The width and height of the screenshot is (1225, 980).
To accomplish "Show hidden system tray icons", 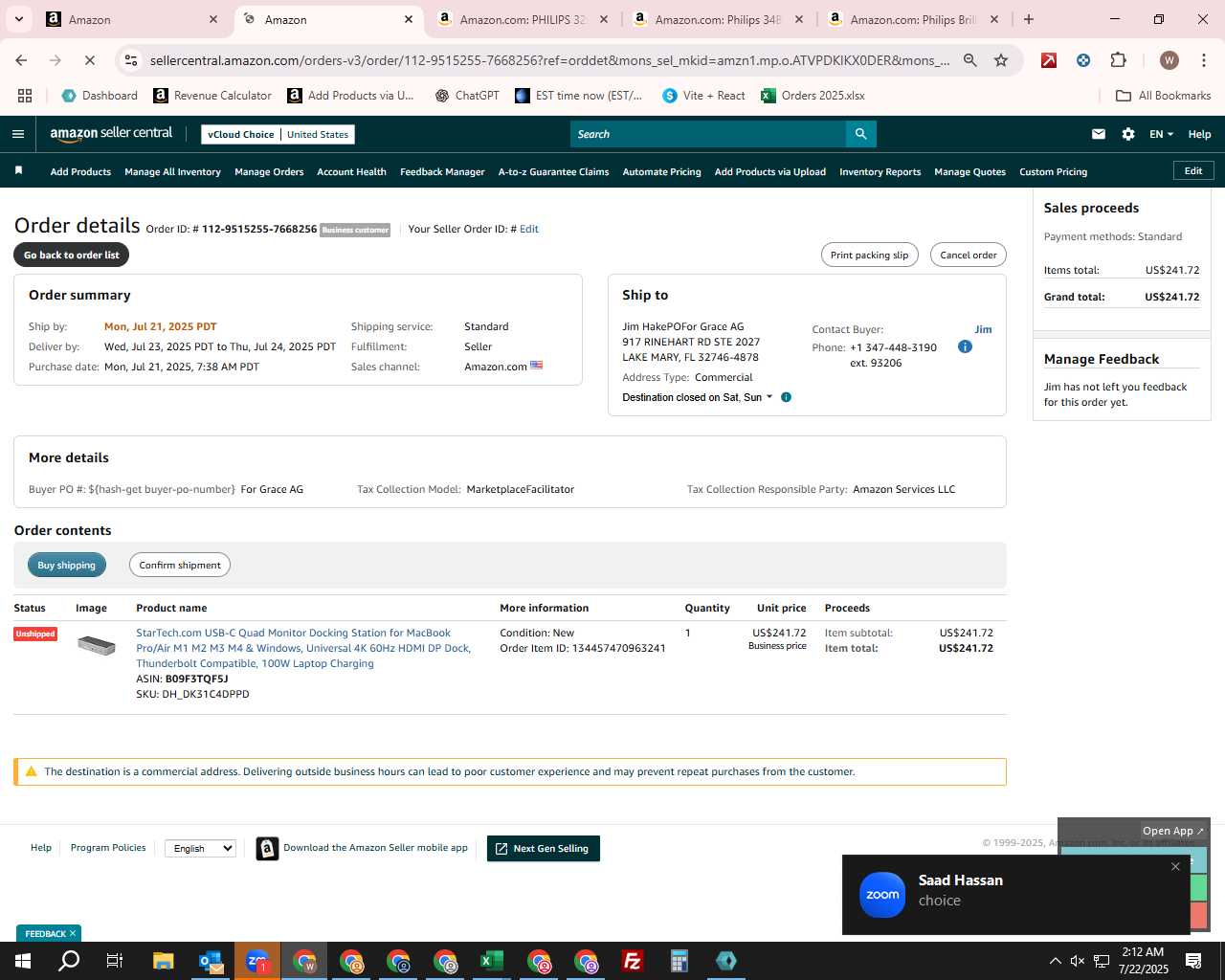I will pyautogui.click(x=1055, y=961).
